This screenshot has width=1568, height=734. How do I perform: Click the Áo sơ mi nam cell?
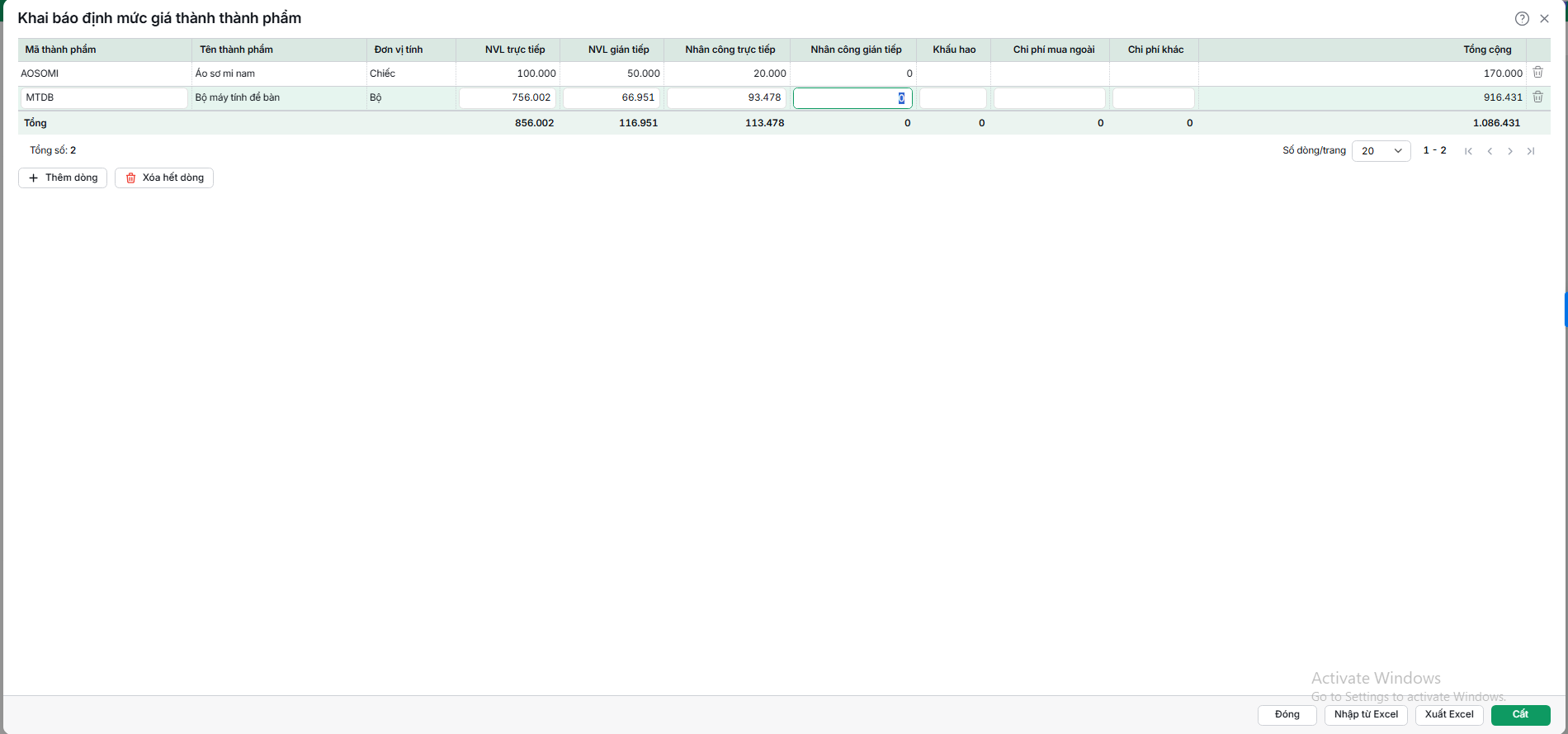(279, 73)
